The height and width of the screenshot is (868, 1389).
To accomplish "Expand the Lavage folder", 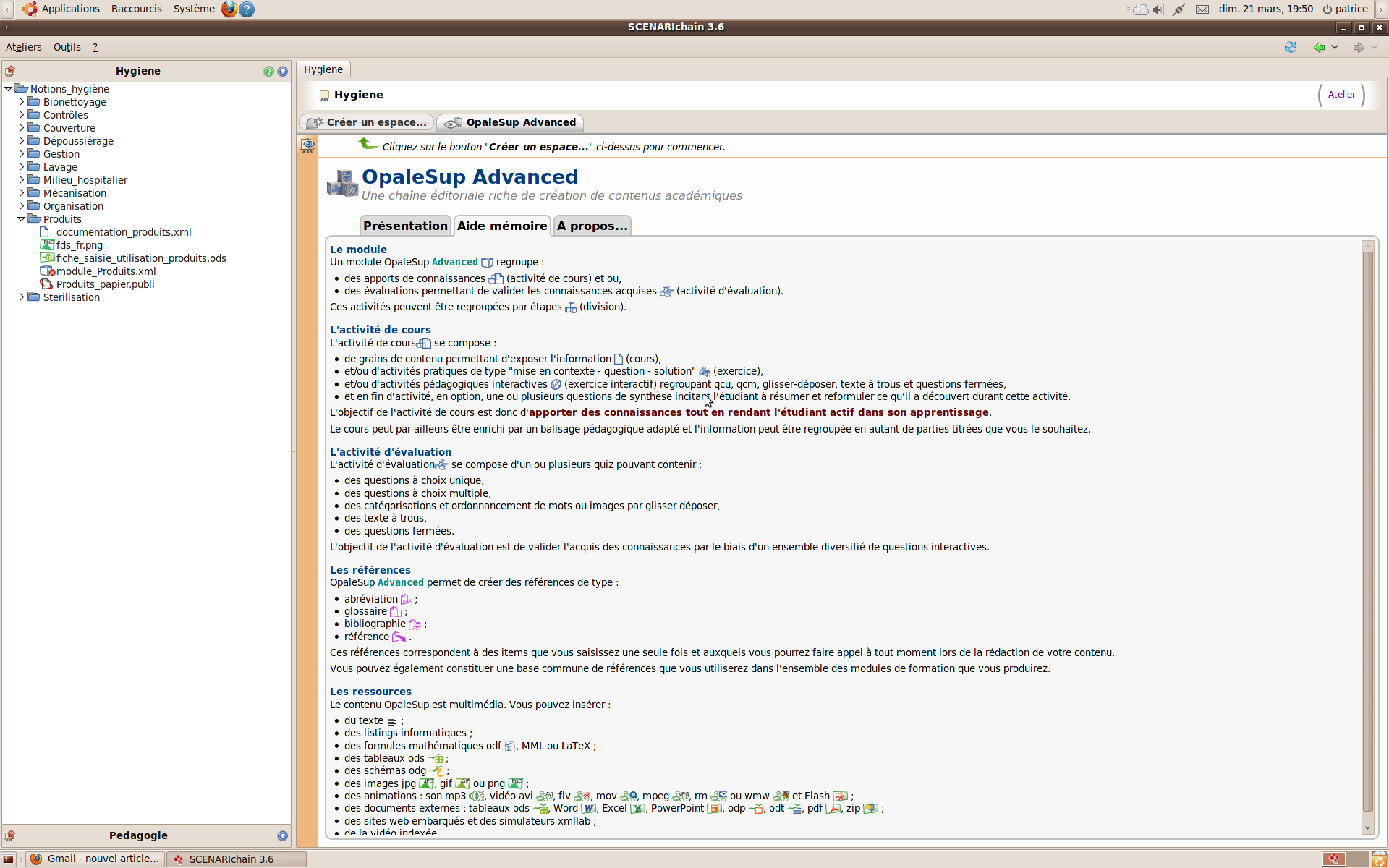I will (x=22, y=167).
